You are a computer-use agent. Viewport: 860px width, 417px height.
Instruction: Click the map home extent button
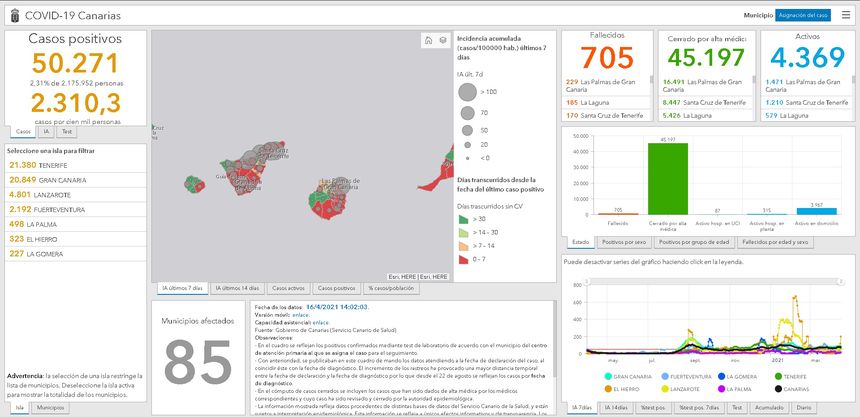[429, 41]
